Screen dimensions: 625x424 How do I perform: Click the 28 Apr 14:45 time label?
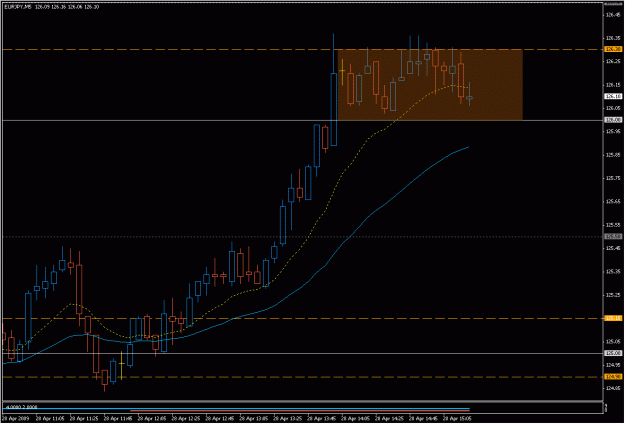coord(423,419)
